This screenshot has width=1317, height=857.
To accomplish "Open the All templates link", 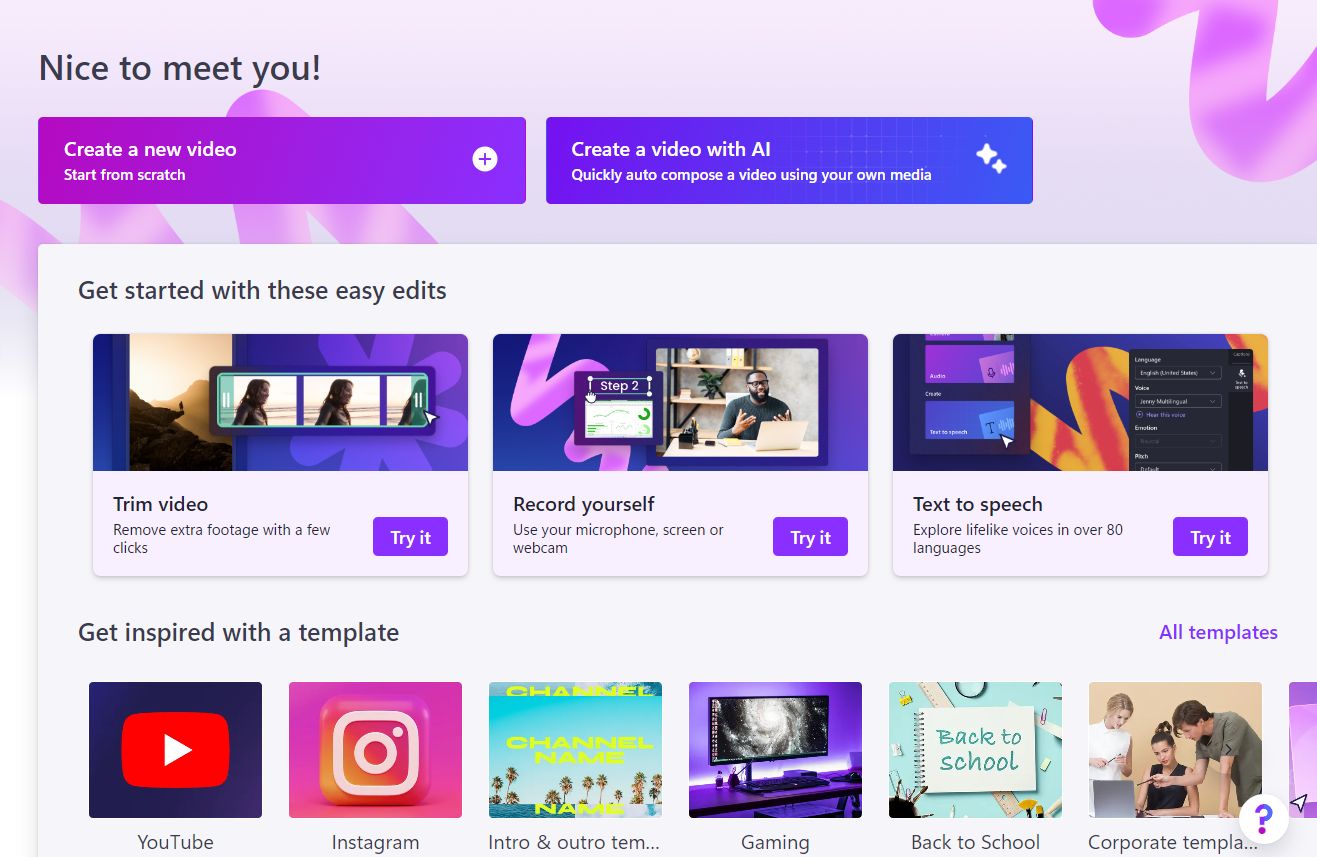I will point(1218,632).
